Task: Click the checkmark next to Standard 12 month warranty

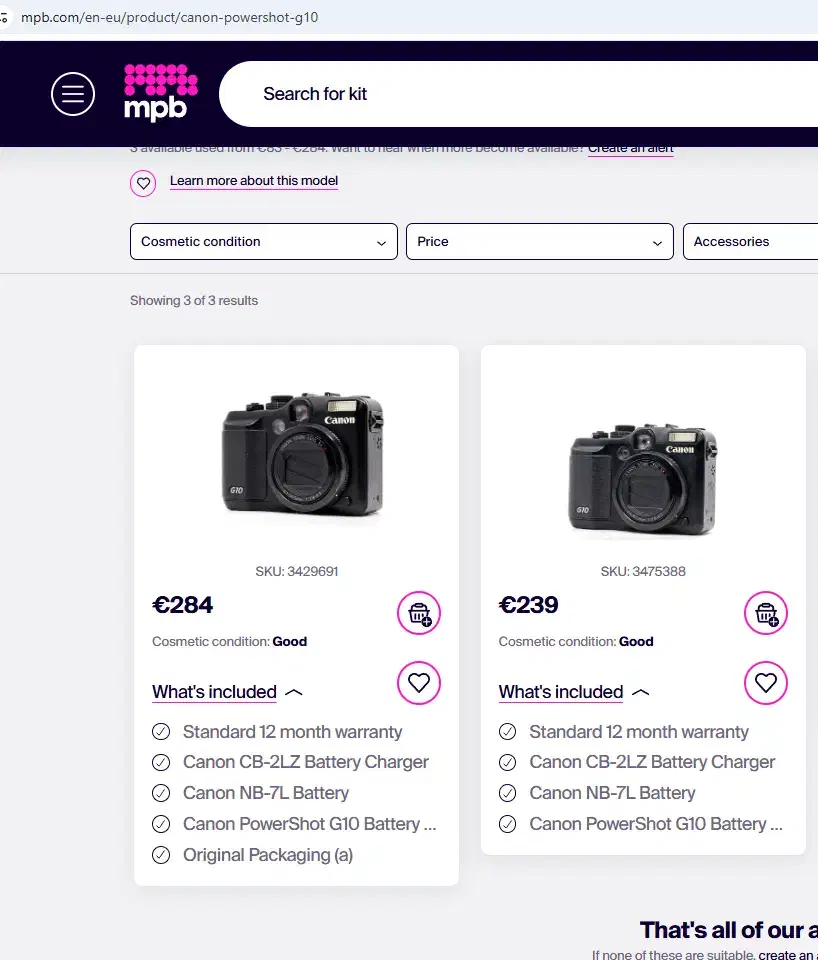Action: click(x=161, y=731)
